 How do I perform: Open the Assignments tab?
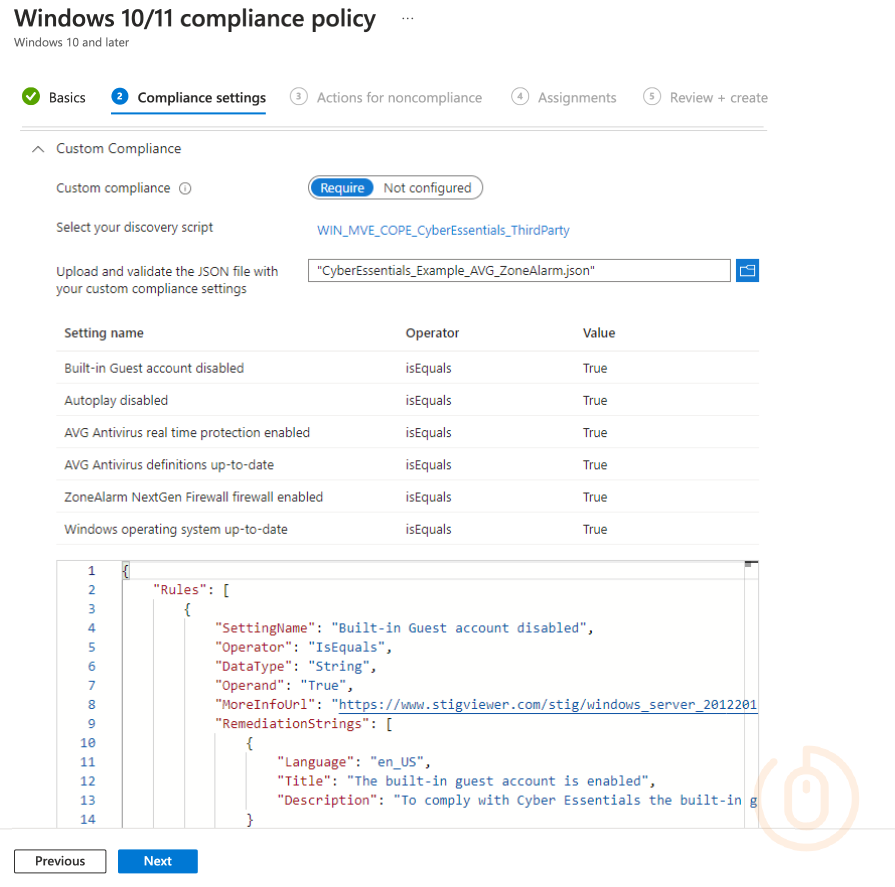[577, 98]
